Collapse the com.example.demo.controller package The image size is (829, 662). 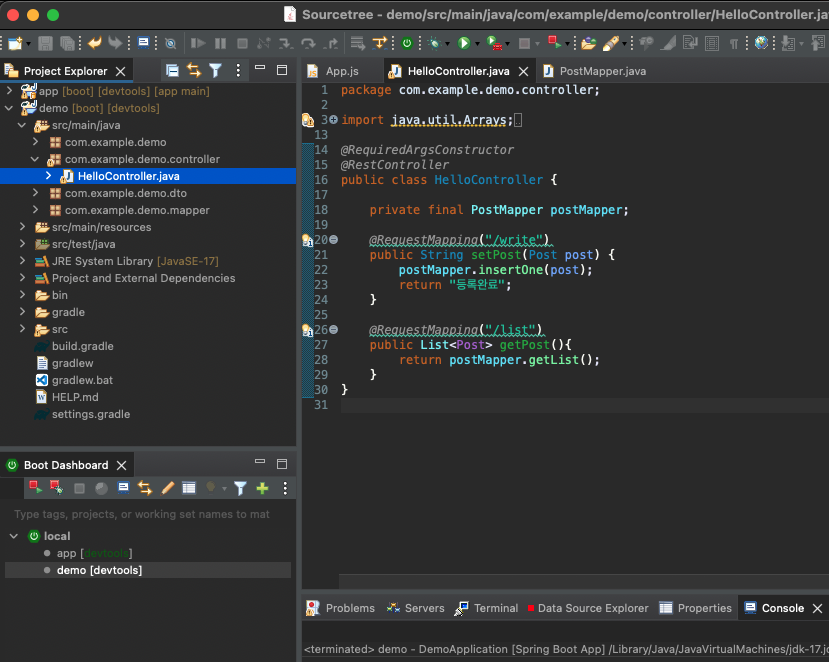coord(35,159)
